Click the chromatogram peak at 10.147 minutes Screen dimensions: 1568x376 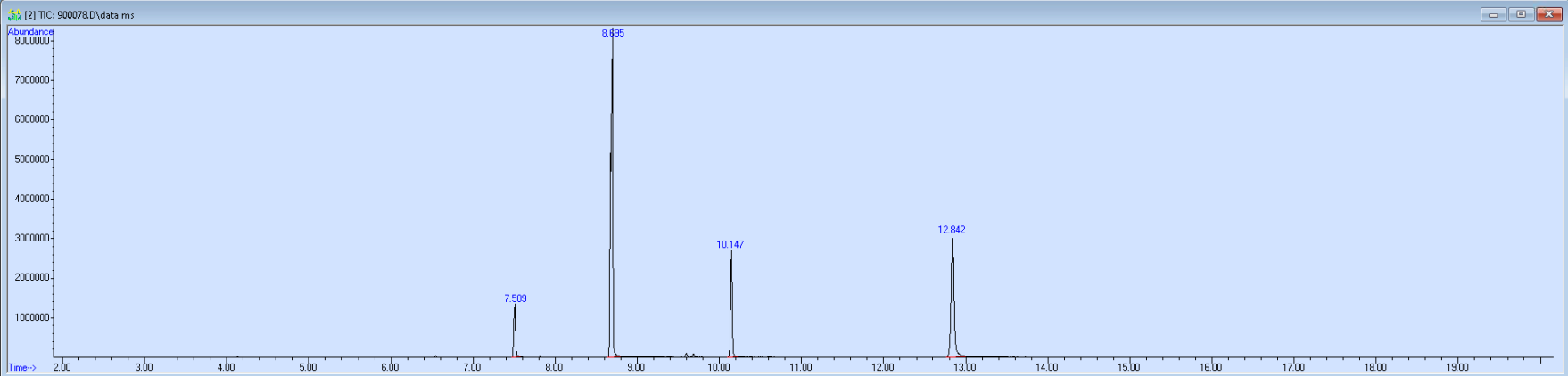coord(731,304)
